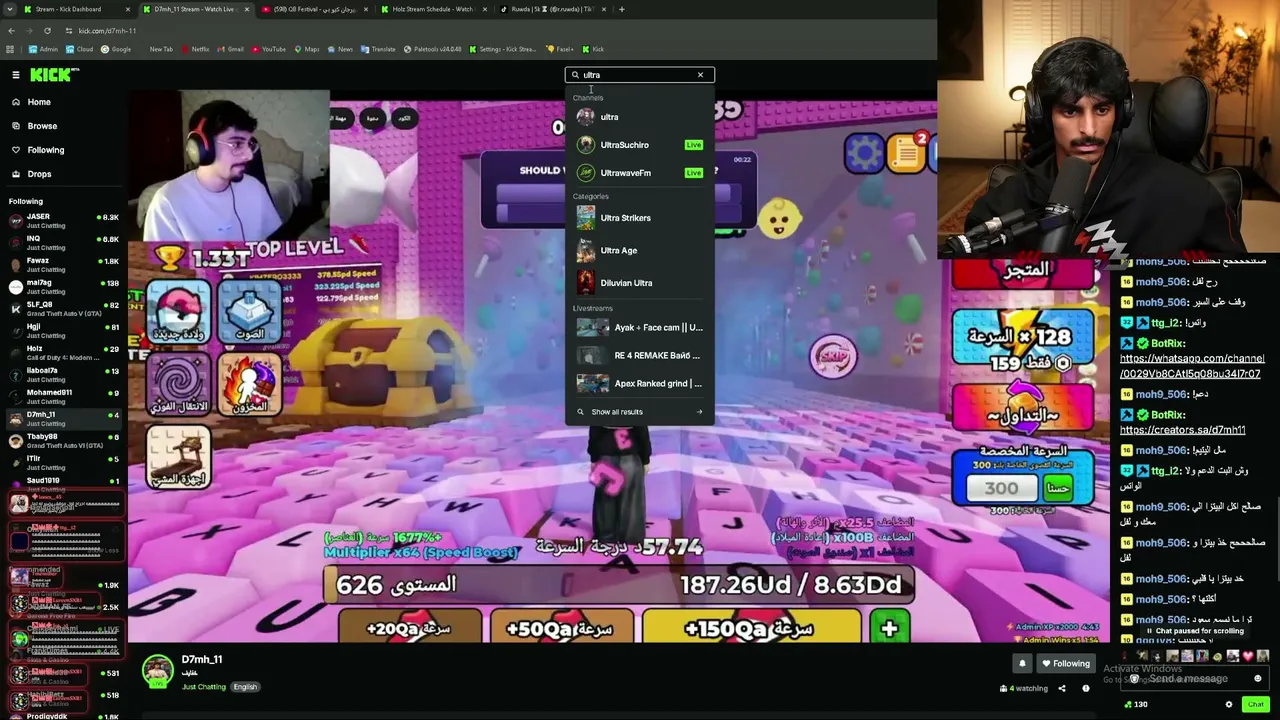Select the Ultra Strikers category
Image resolution: width=1280 pixels, height=720 pixels.
point(640,218)
